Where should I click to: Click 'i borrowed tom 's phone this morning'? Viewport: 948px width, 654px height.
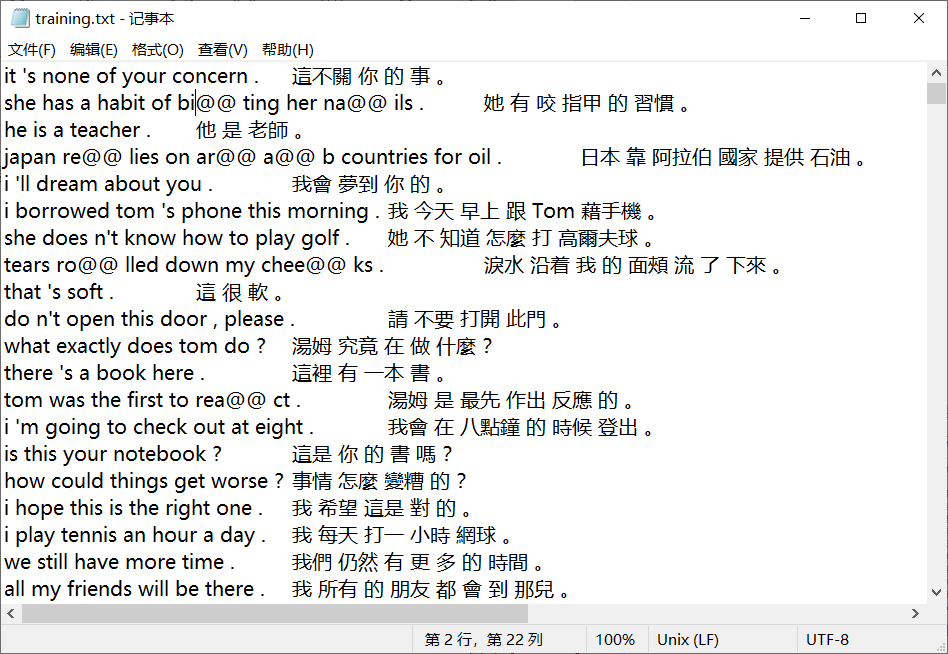pyautogui.click(x=186, y=211)
